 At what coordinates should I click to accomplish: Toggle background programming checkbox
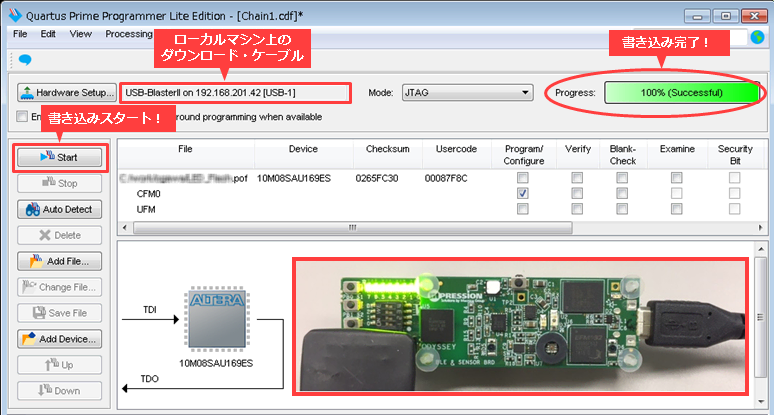tap(22, 116)
